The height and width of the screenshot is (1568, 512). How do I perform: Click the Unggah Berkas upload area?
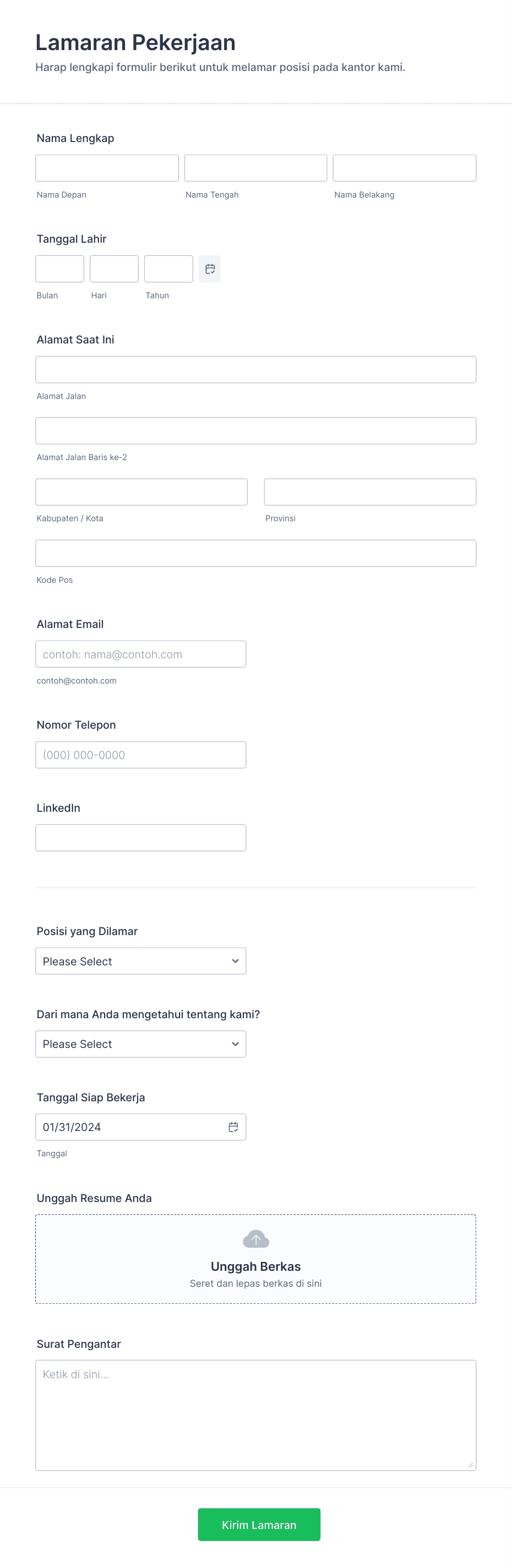coord(255,1259)
